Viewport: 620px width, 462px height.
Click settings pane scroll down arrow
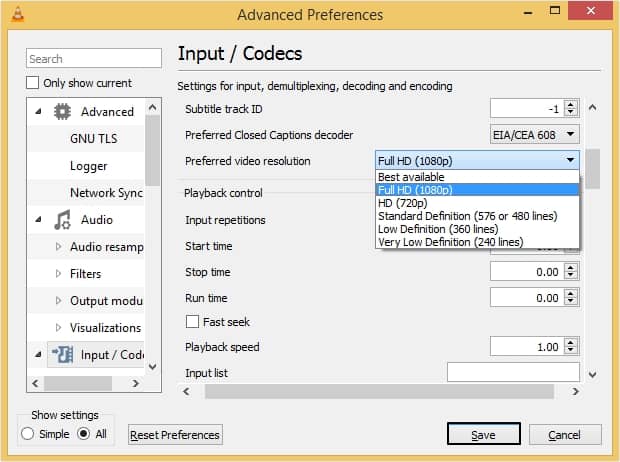(x=592, y=374)
